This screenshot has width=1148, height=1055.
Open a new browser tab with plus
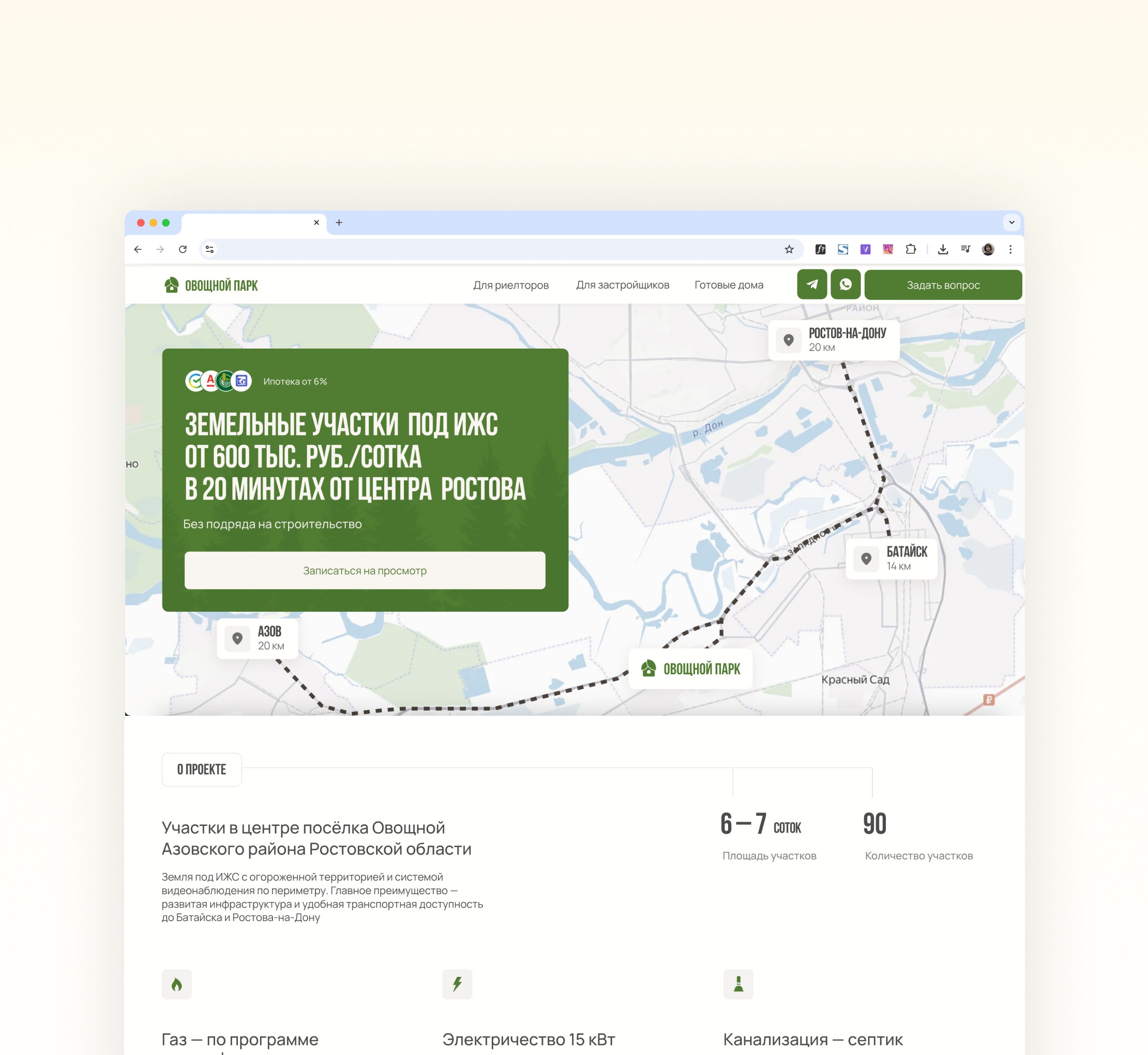click(339, 223)
